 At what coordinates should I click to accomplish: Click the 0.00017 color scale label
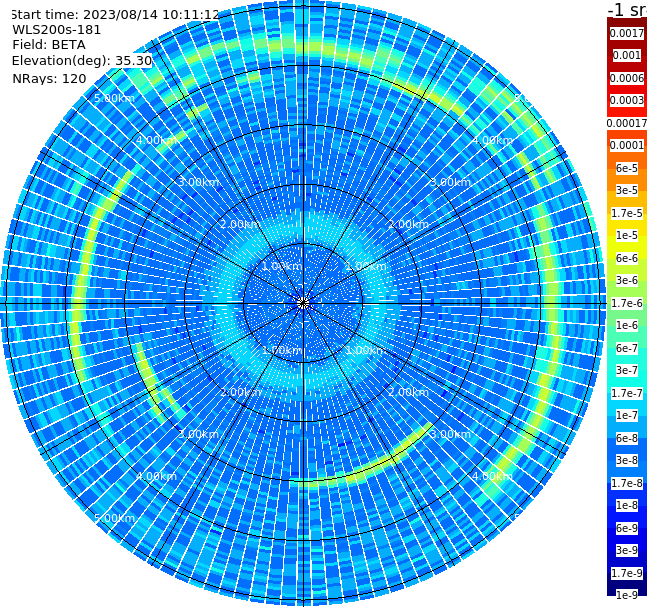[x=627, y=123]
